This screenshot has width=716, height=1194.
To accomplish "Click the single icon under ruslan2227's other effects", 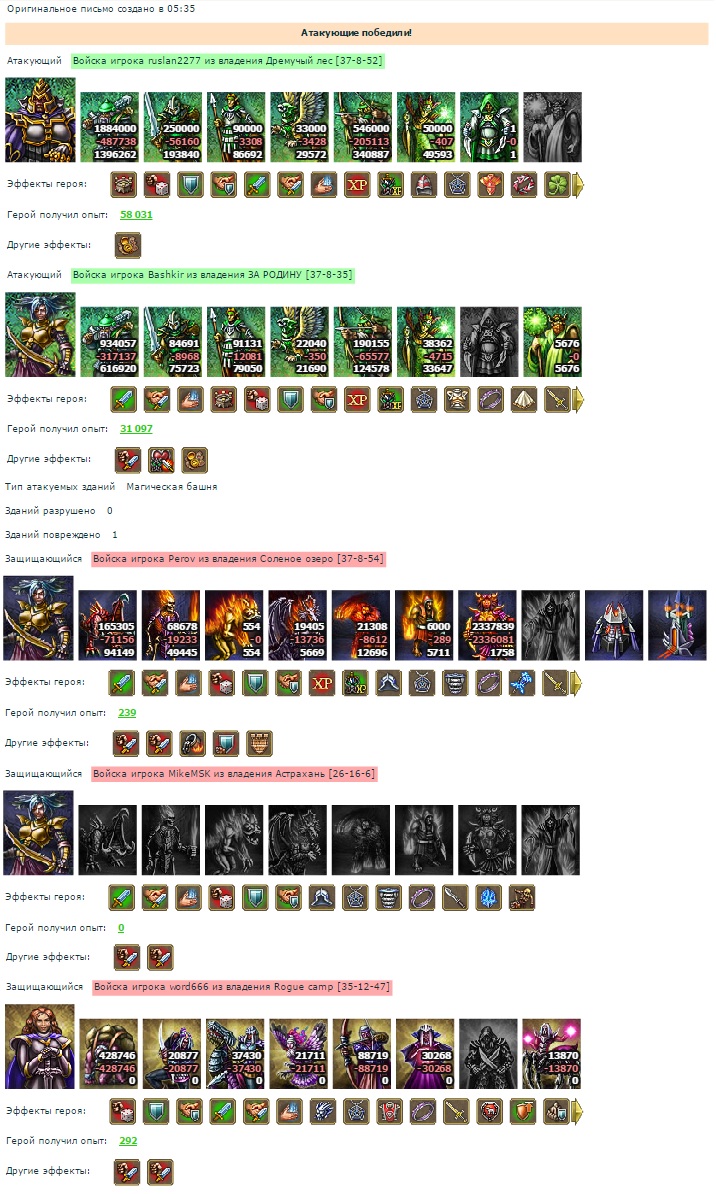I will [x=127, y=245].
